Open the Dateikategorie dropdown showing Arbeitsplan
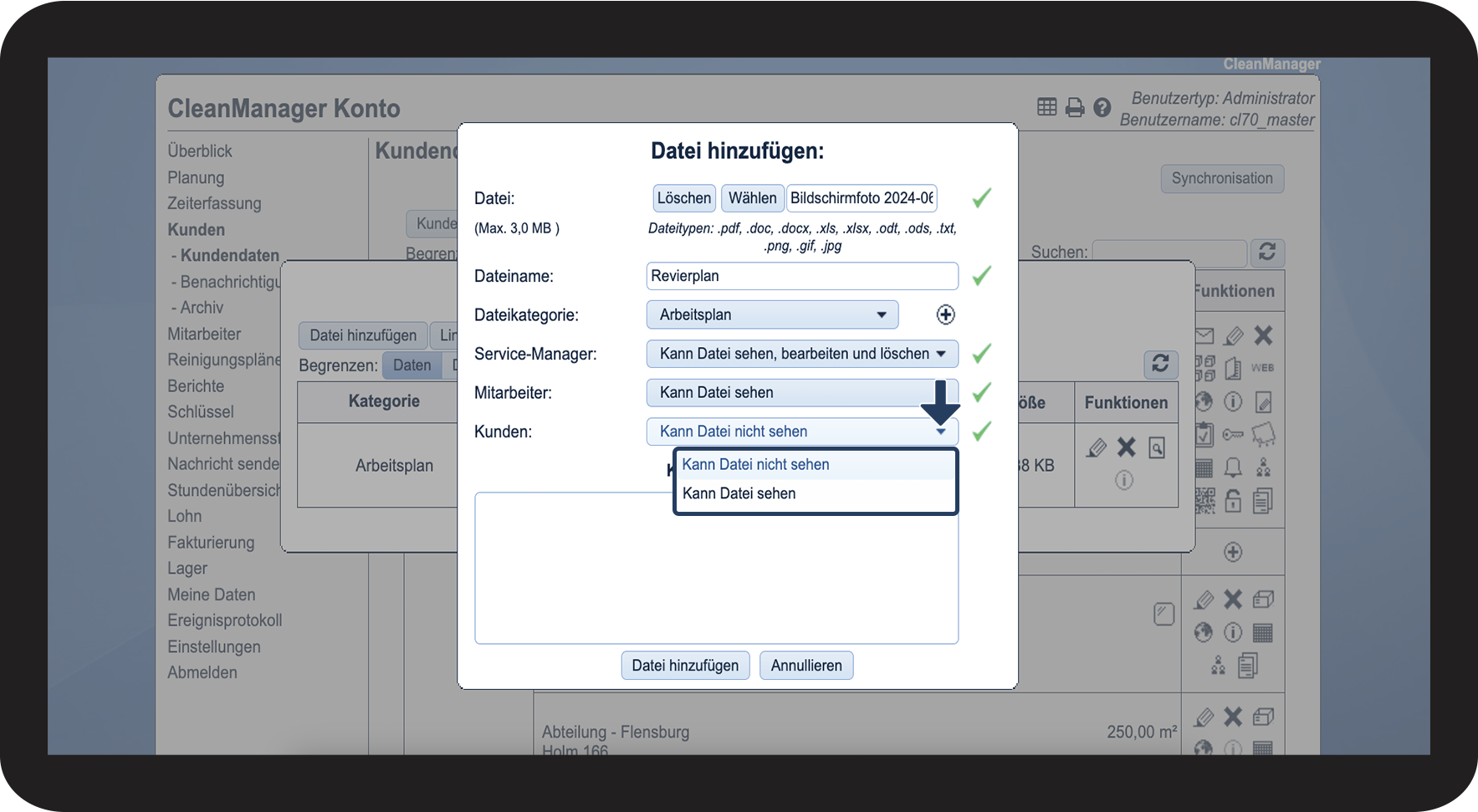 (771, 314)
